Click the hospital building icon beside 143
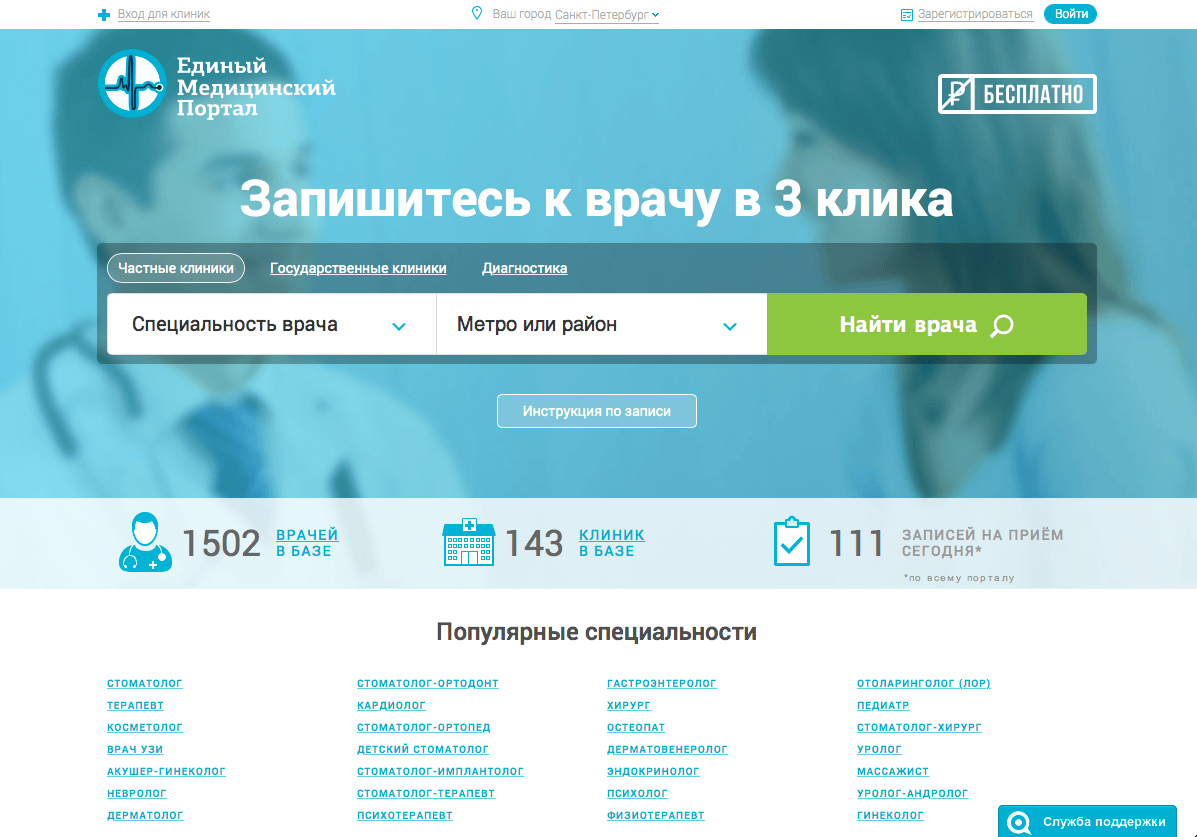This screenshot has width=1197, height=837. coord(468,542)
